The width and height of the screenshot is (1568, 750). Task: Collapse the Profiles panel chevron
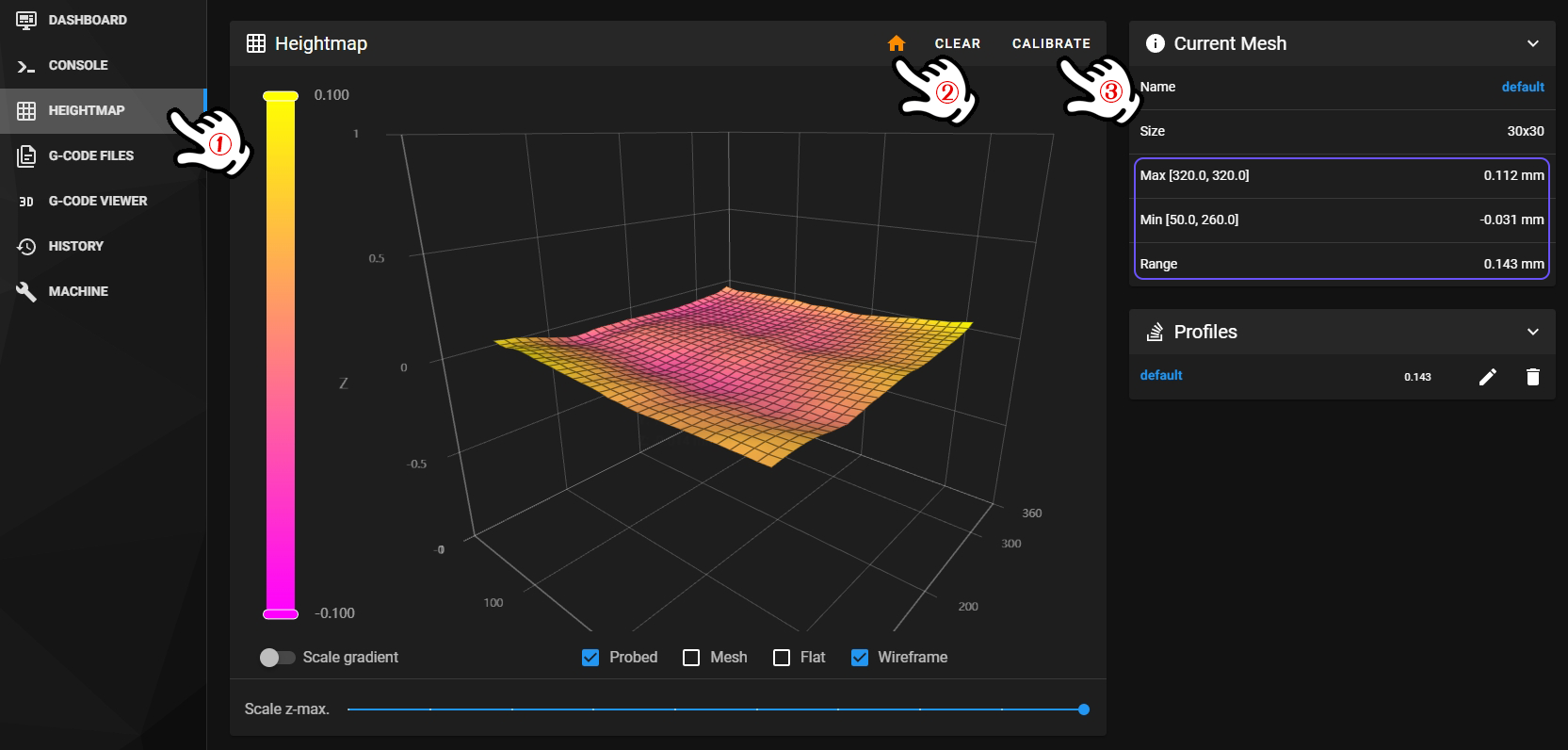[1532, 332]
